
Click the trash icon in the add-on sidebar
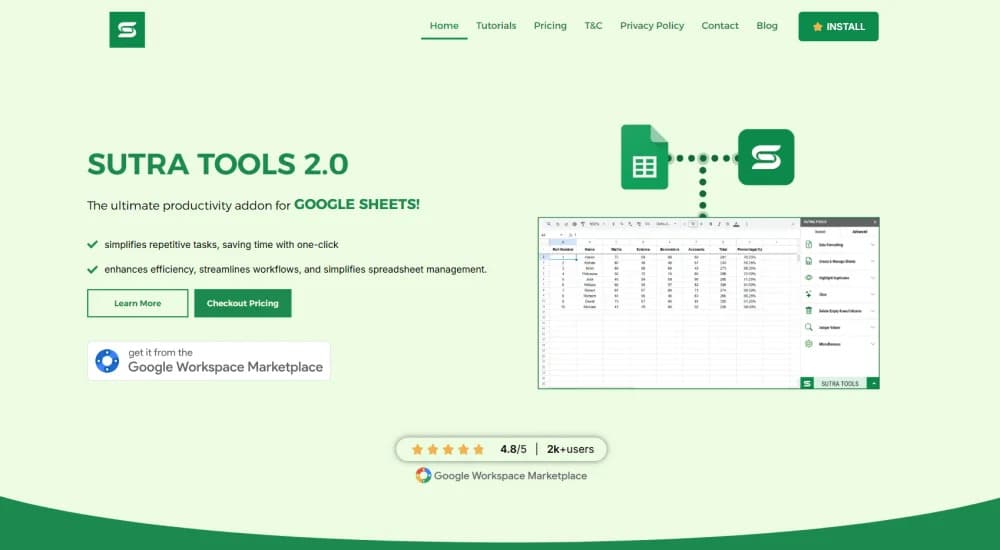pos(809,311)
